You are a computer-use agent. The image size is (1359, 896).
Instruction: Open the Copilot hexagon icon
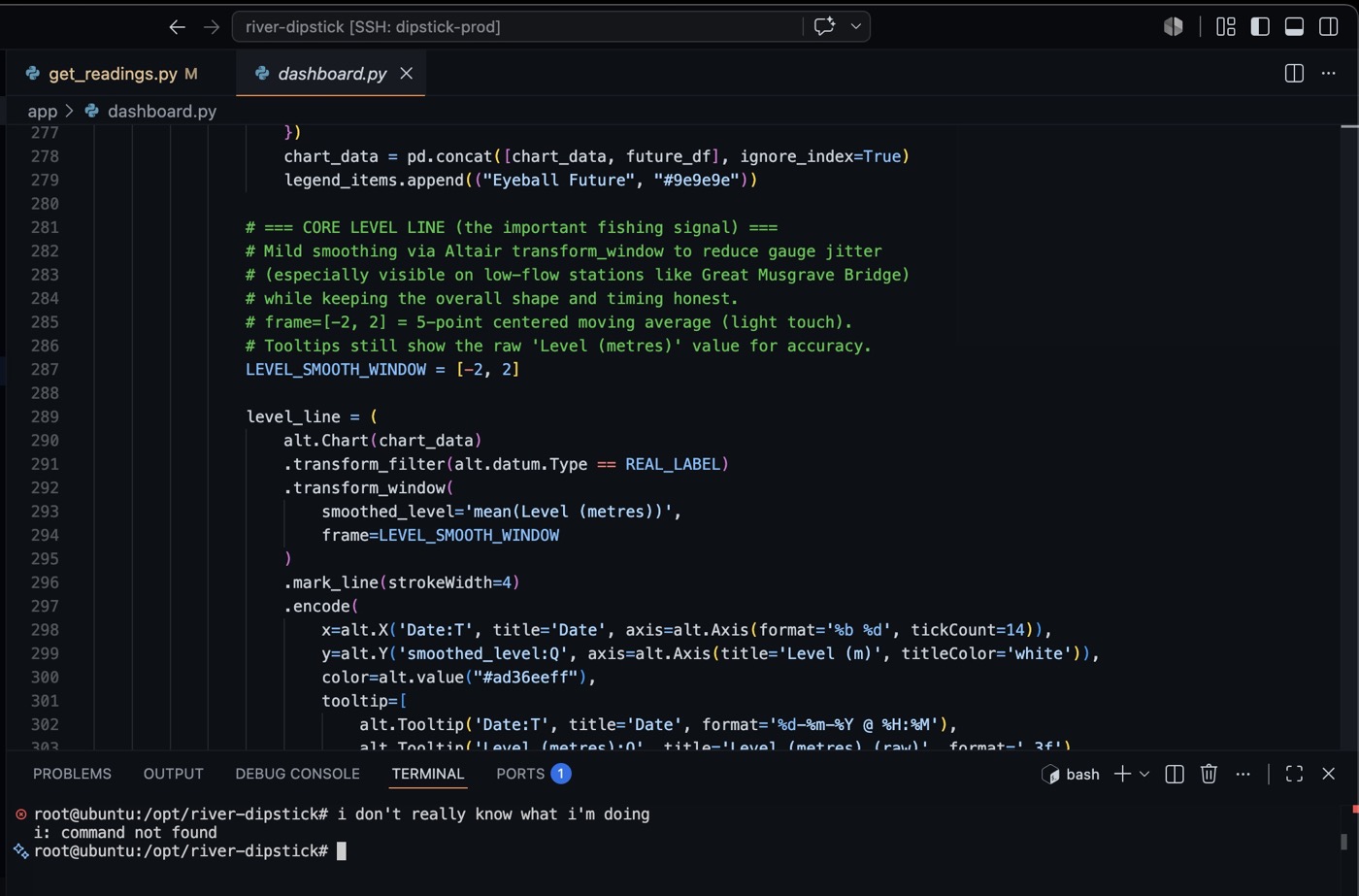coord(1174,27)
